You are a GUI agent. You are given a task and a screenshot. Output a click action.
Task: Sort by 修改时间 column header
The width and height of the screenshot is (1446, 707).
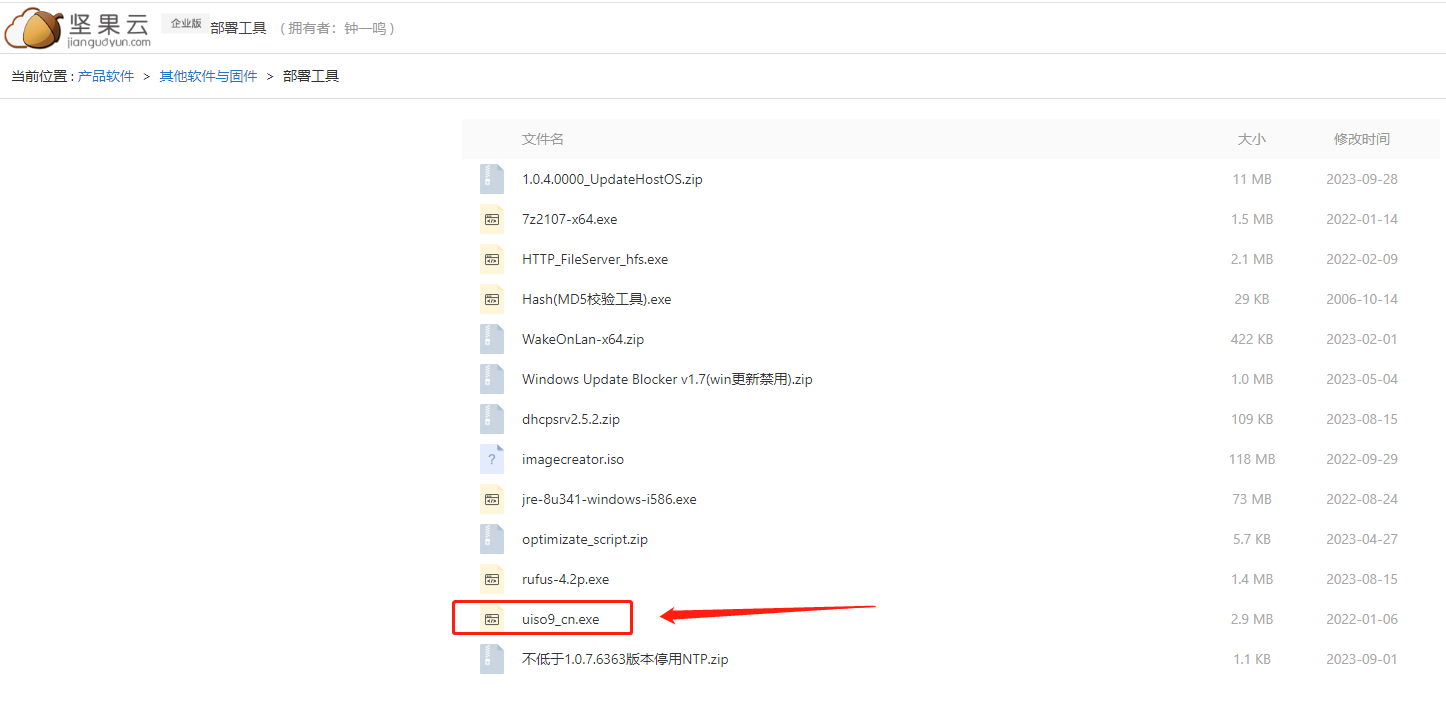(1362, 139)
